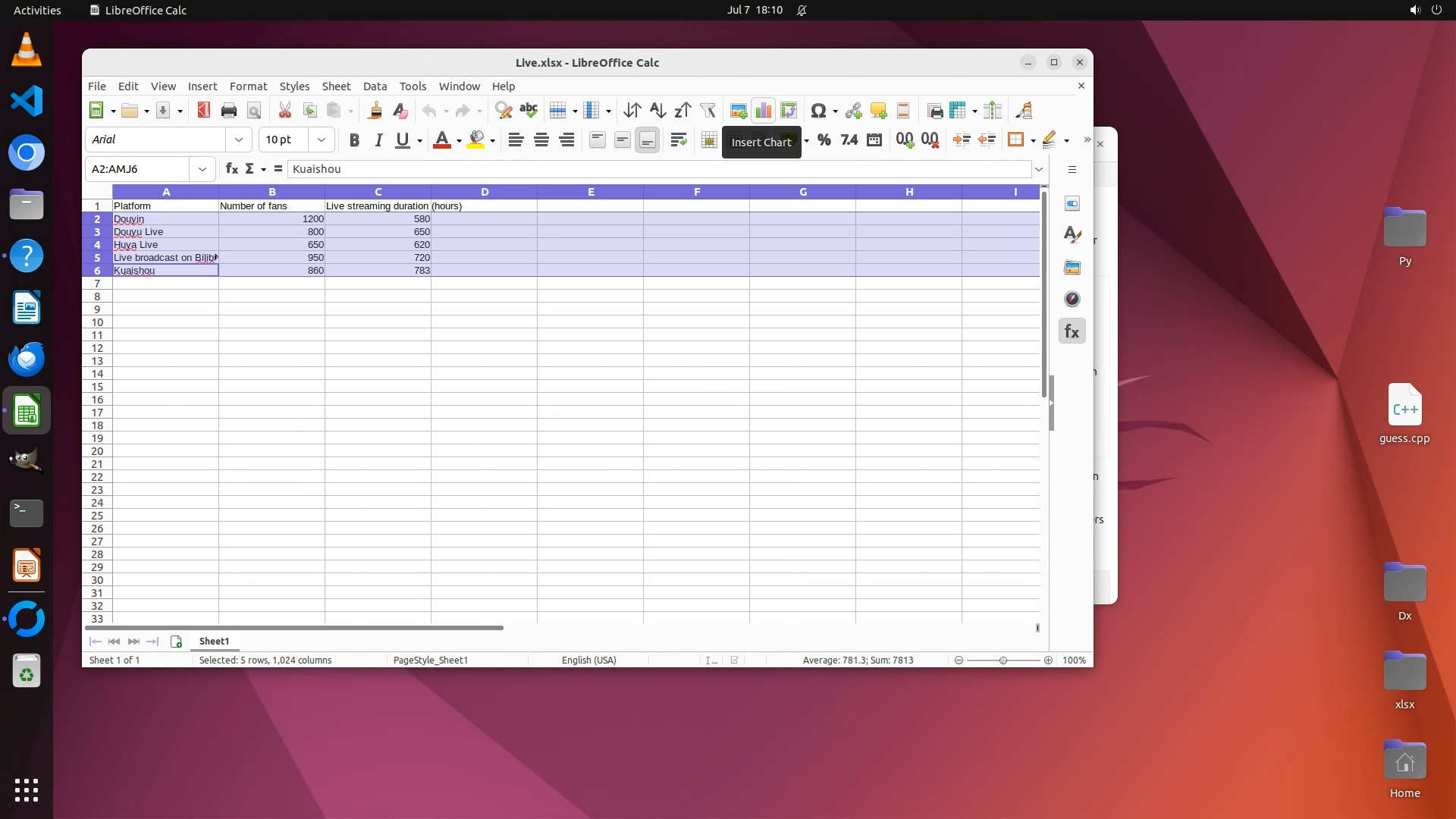The width and height of the screenshot is (1456, 819).
Task: Open the Format menu
Action: point(248,86)
